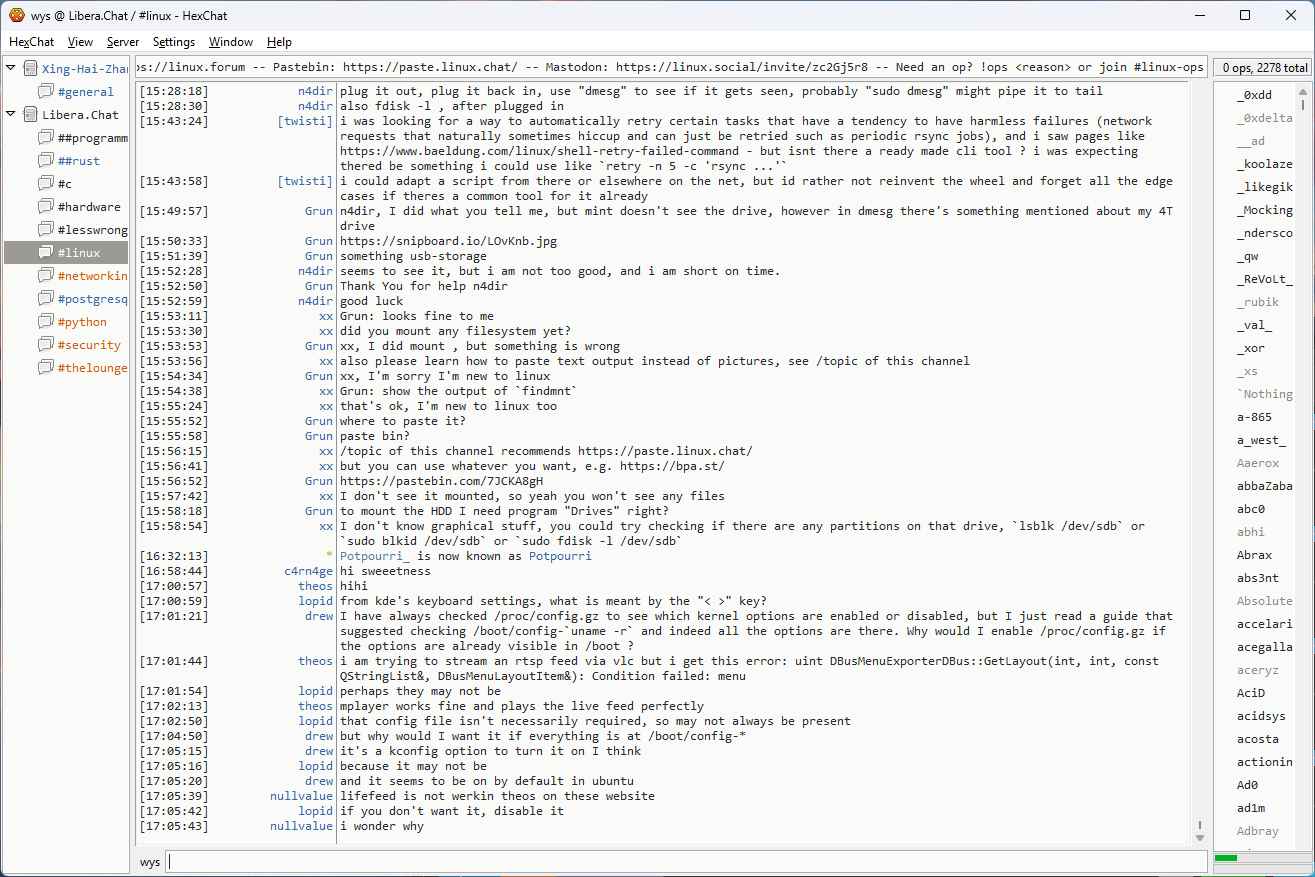Open the pastebin.com/7JCKA8gH link

441,481
